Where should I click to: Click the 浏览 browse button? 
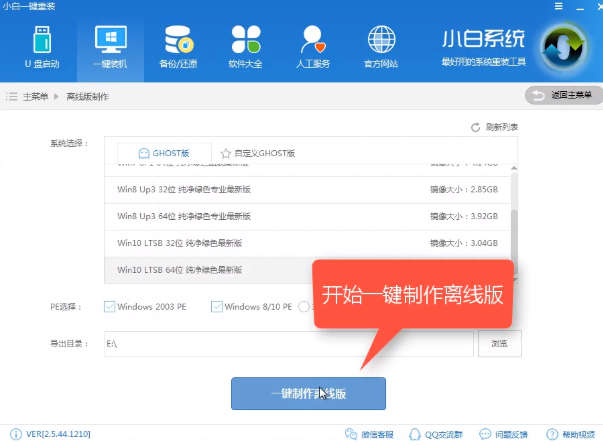(499, 343)
